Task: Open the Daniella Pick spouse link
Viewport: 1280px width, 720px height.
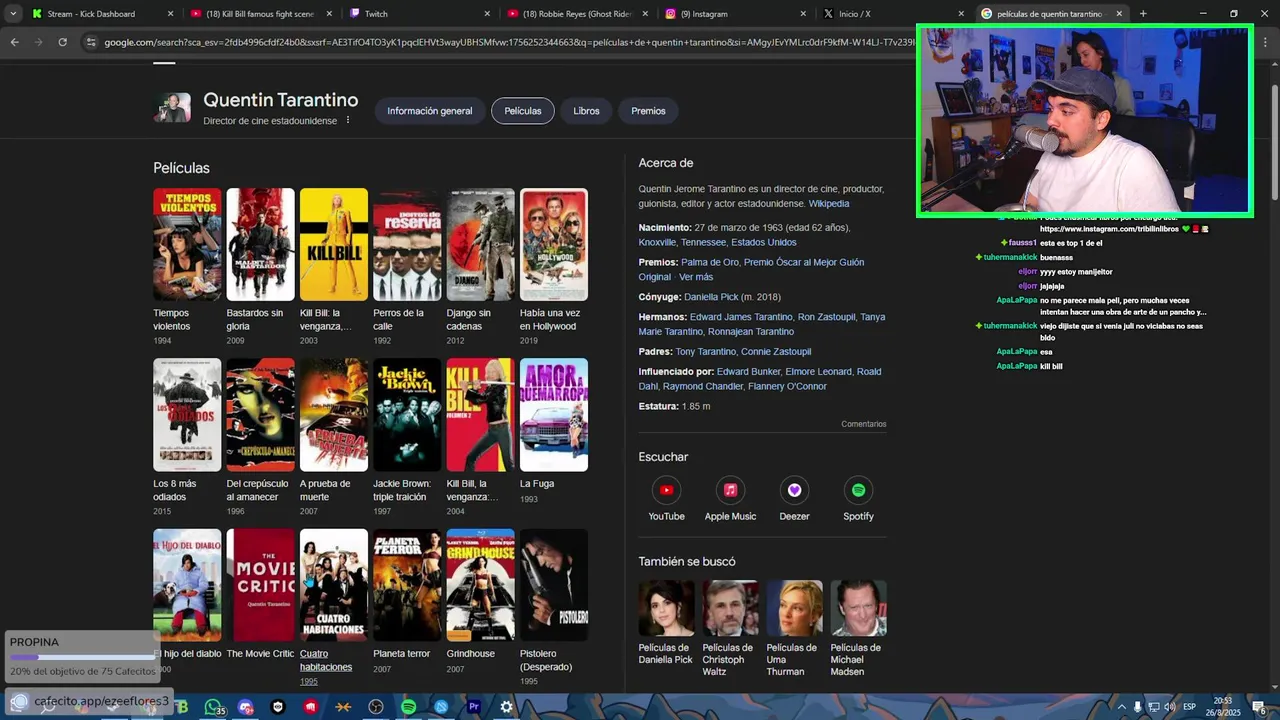Action: click(711, 297)
